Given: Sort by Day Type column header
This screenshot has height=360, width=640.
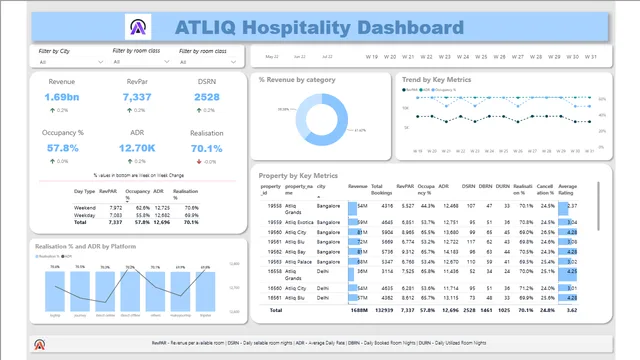Looking at the screenshot, I should click(x=84, y=191).
